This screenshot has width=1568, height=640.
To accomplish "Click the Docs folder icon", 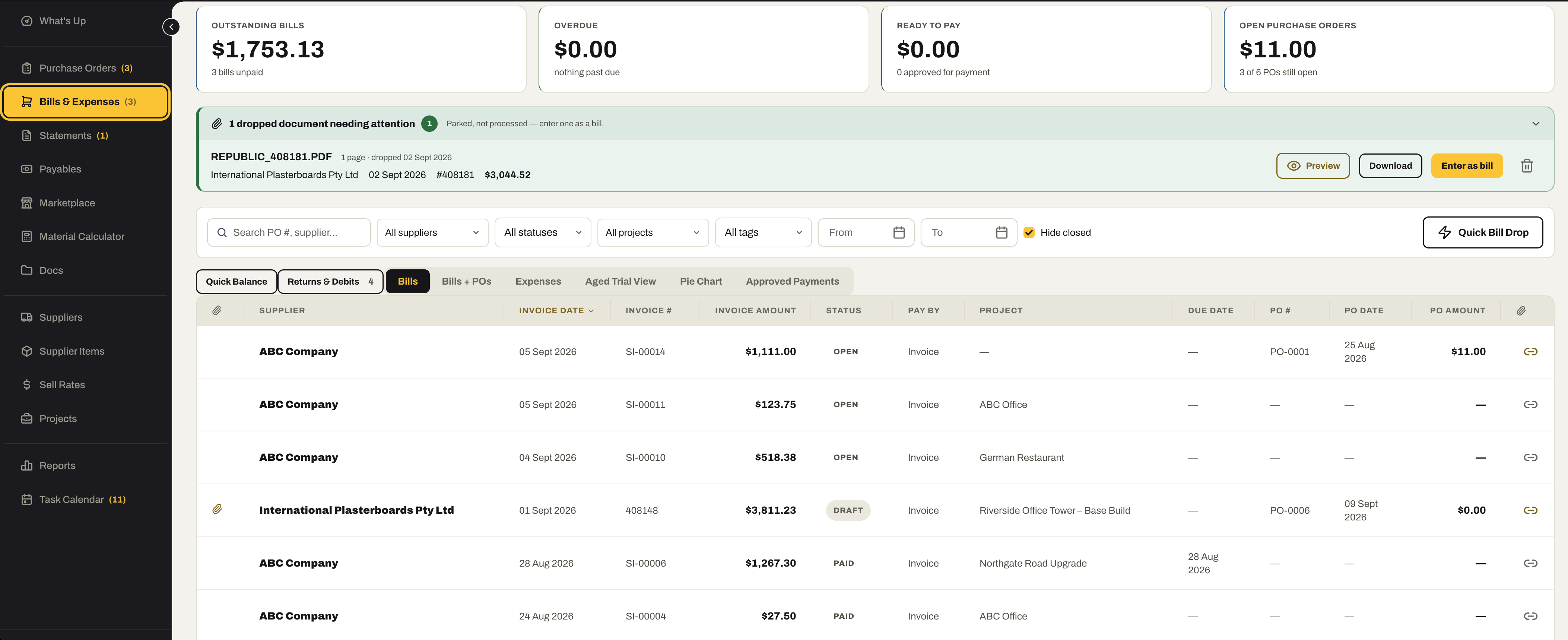I will point(27,270).
